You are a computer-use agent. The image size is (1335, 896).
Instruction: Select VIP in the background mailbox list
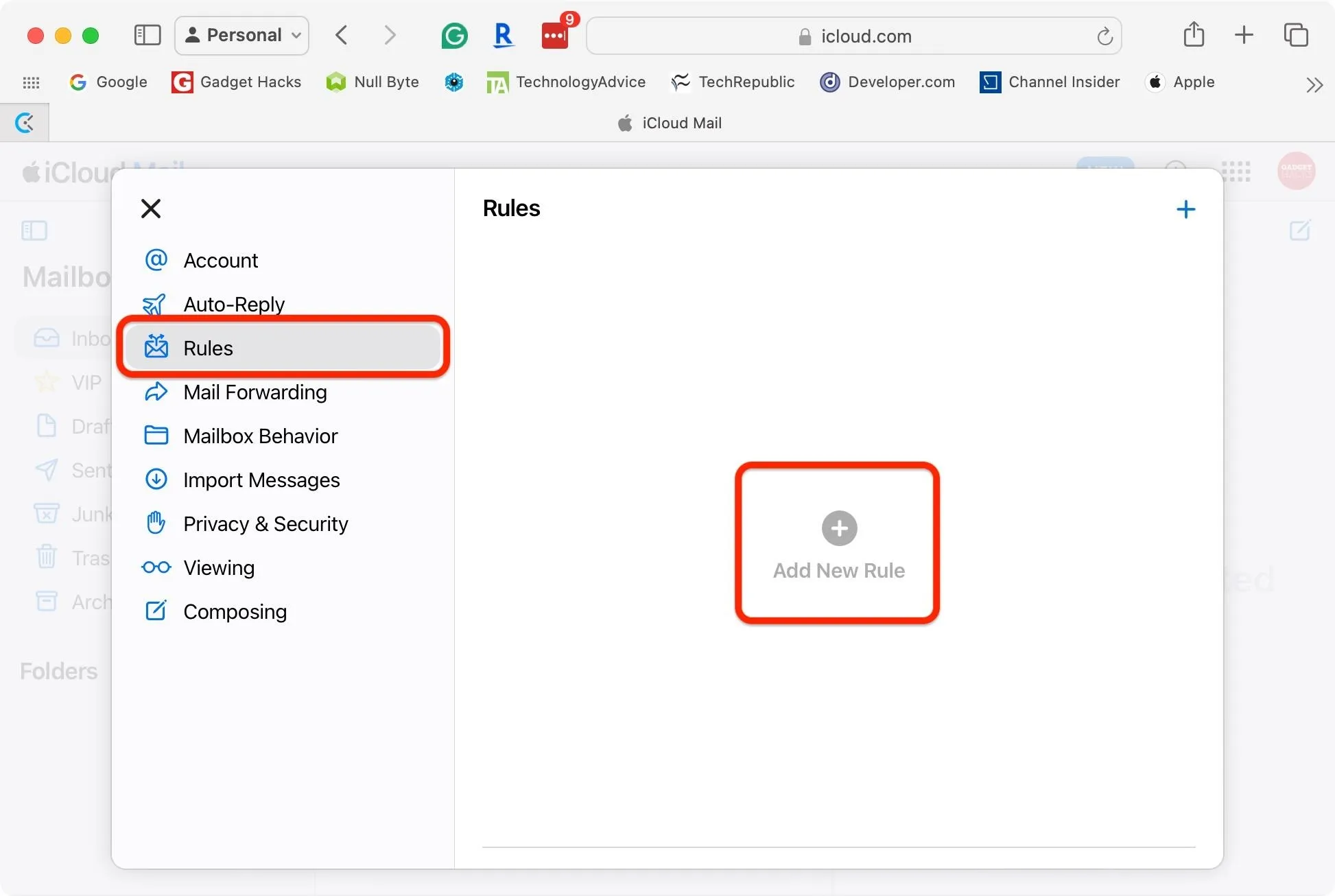click(67, 382)
